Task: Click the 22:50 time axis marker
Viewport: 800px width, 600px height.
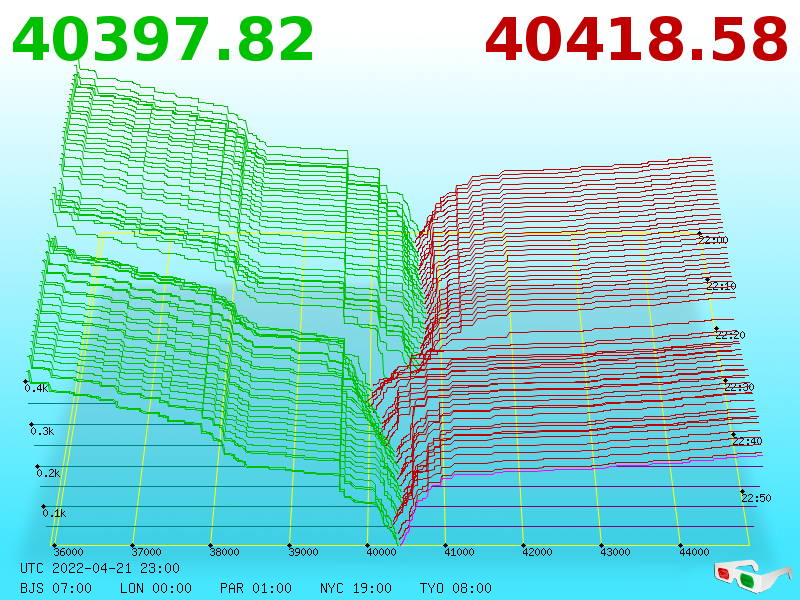Action: point(756,497)
